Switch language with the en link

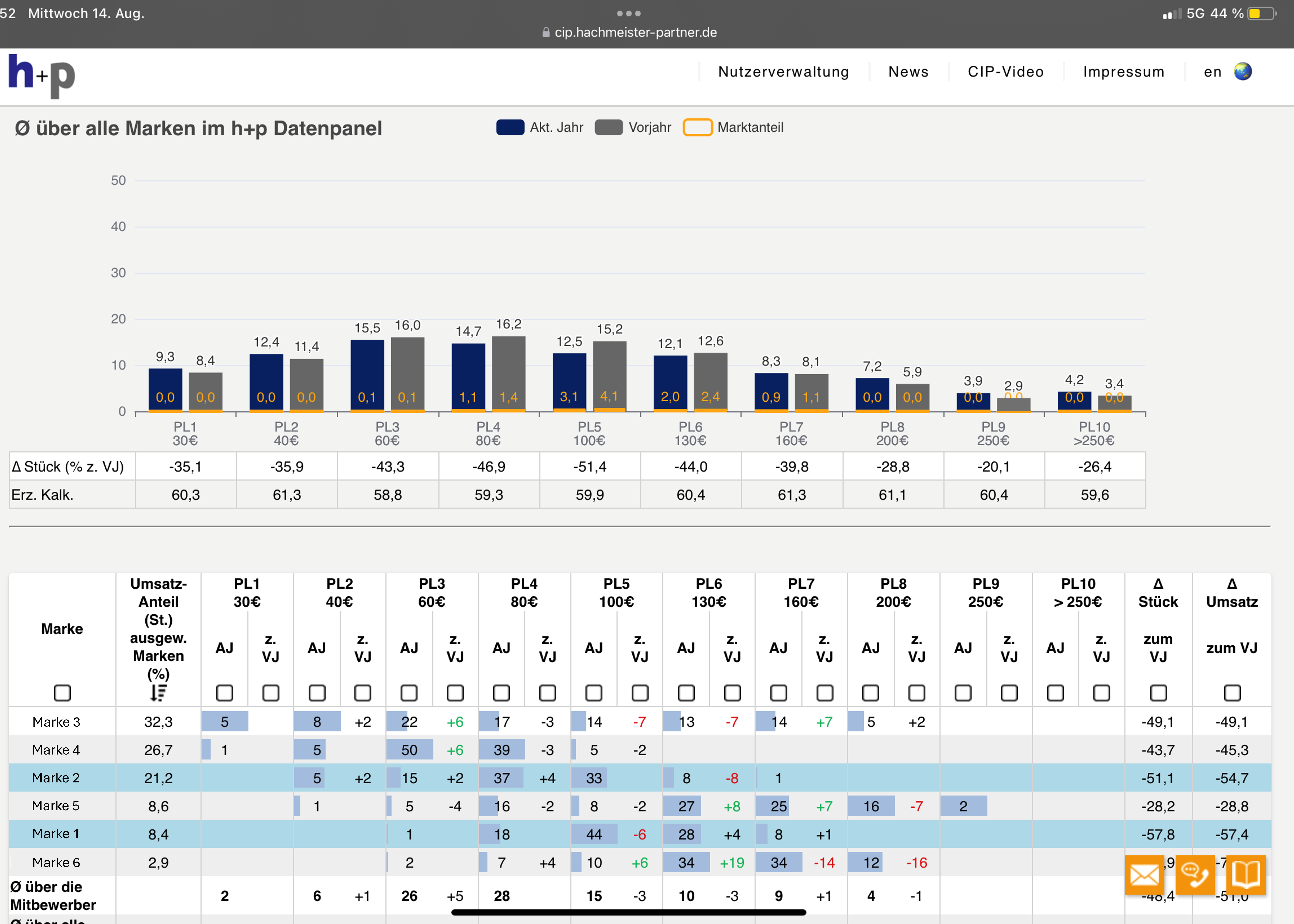click(1213, 72)
